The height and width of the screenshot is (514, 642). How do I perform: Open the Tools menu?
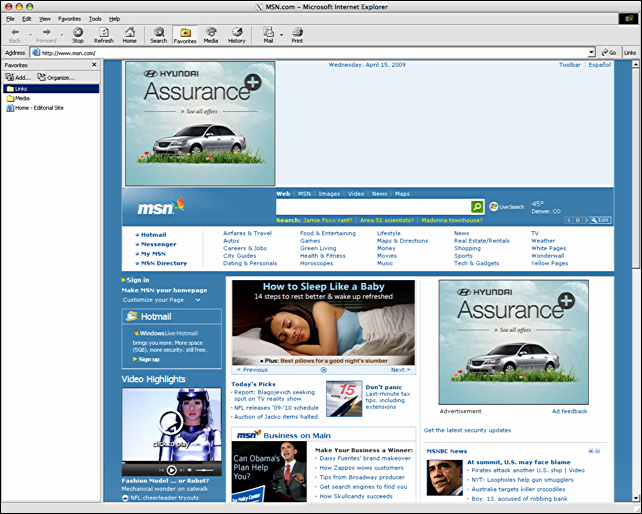coord(95,19)
